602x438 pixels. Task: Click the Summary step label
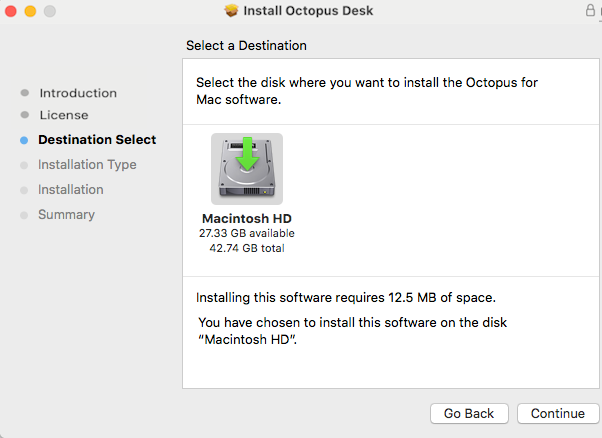tap(66, 215)
